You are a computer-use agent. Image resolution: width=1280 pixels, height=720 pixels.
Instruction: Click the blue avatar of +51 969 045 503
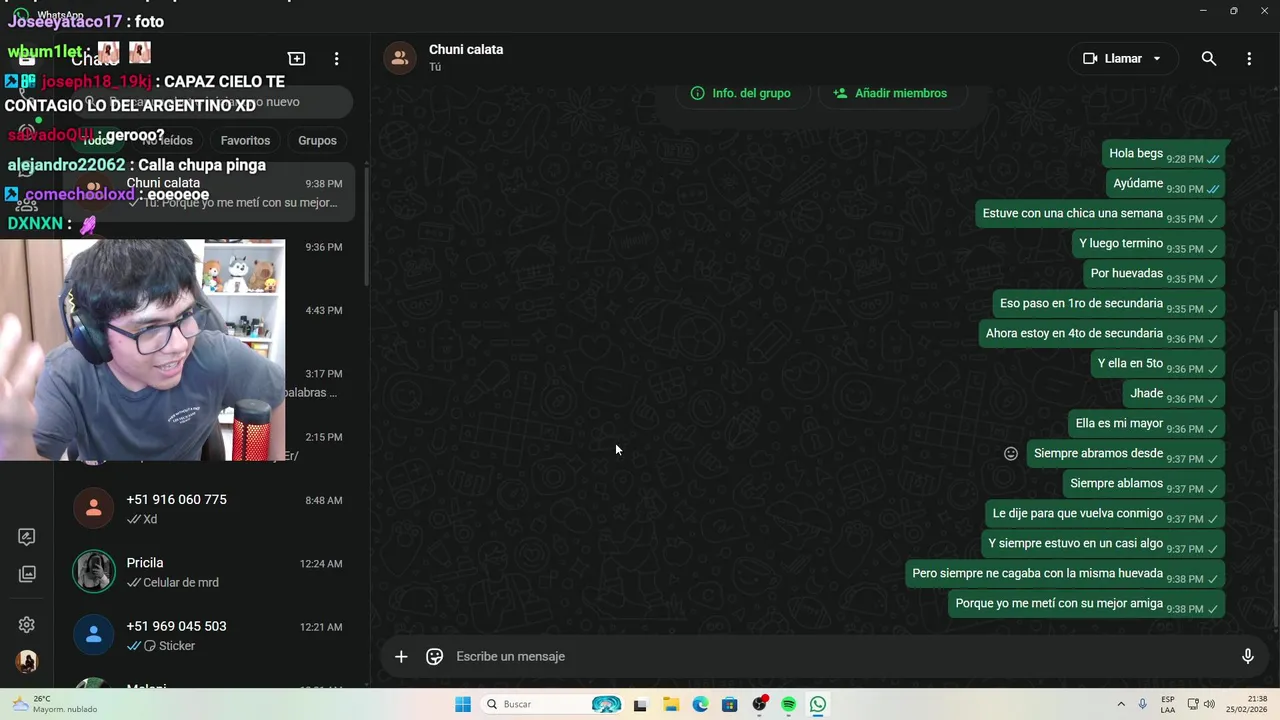click(x=94, y=635)
